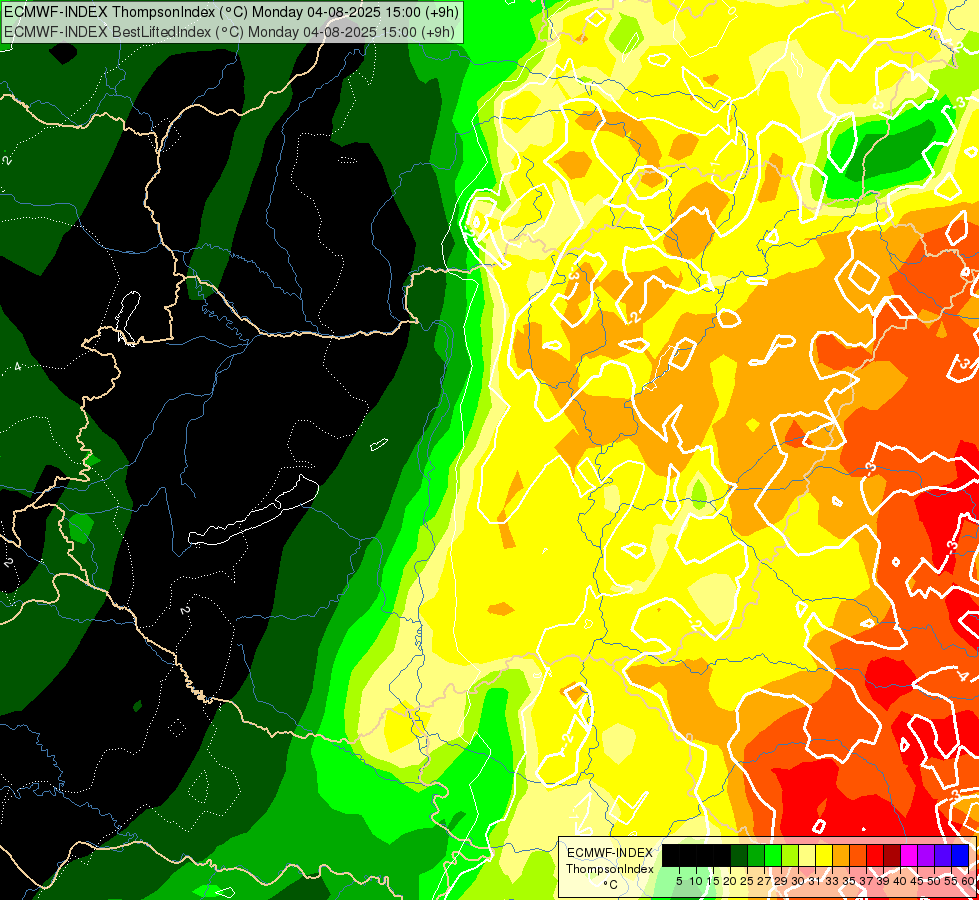
Task: Click the medium green 25–27 legend swatch
Action: (x=756, y=856)
